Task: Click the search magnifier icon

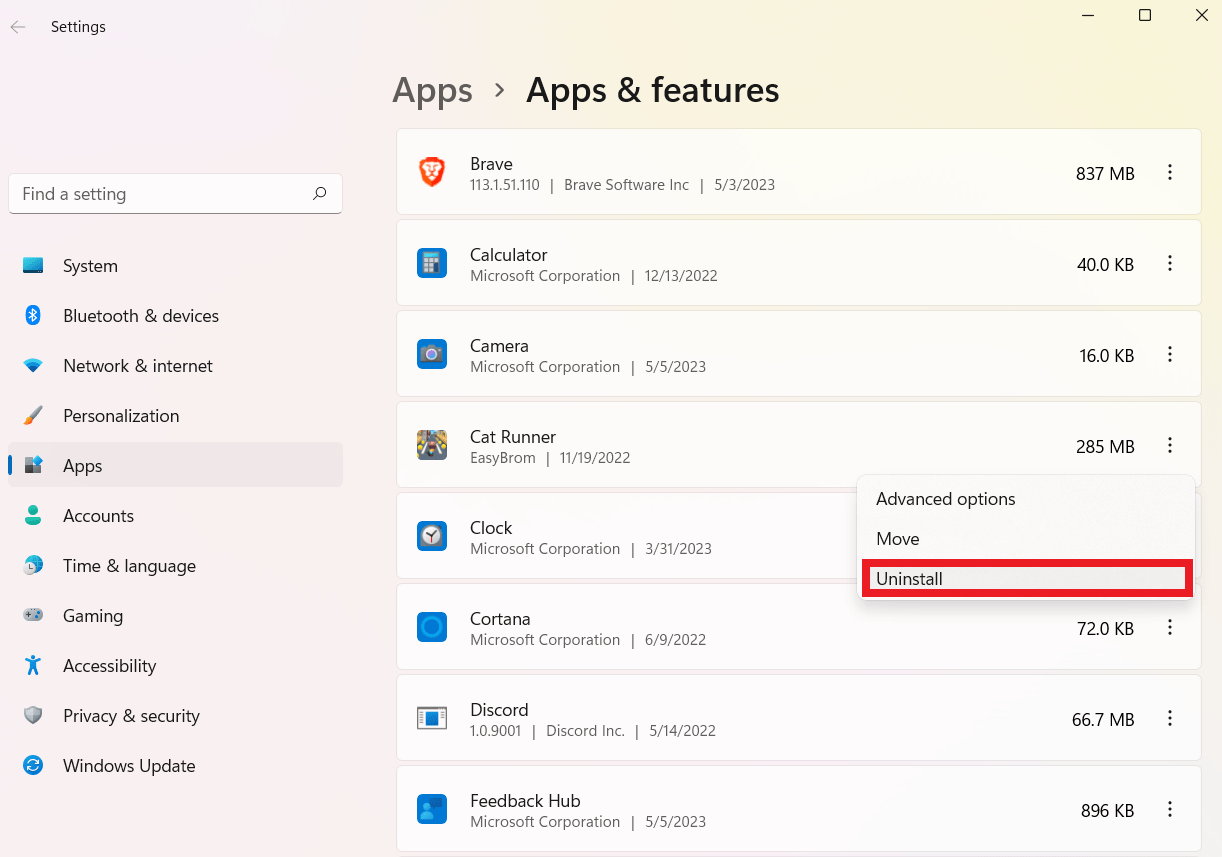Action: [x=320, y=194]
